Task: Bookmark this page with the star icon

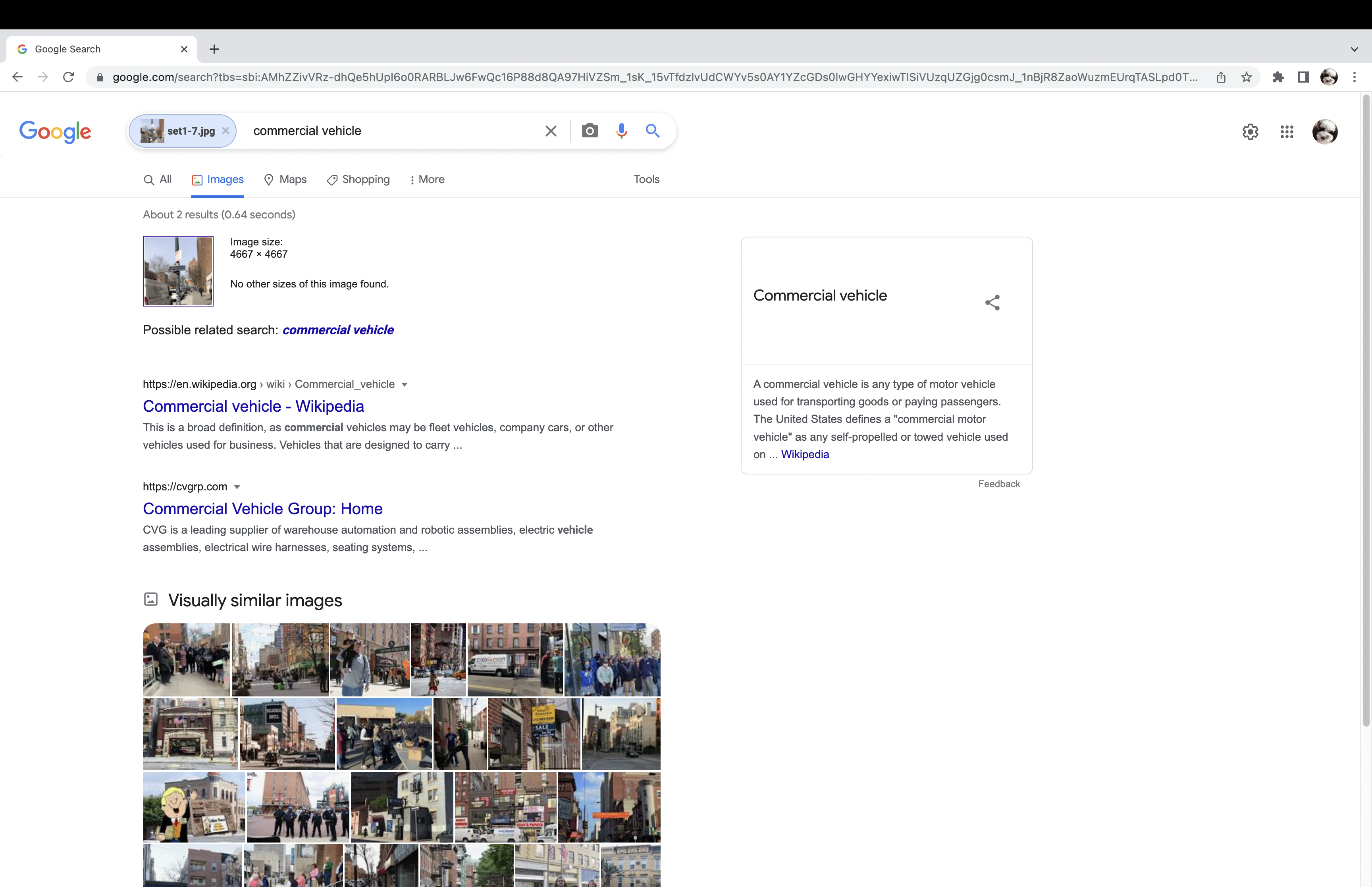Action: (x=1247, y=77)
